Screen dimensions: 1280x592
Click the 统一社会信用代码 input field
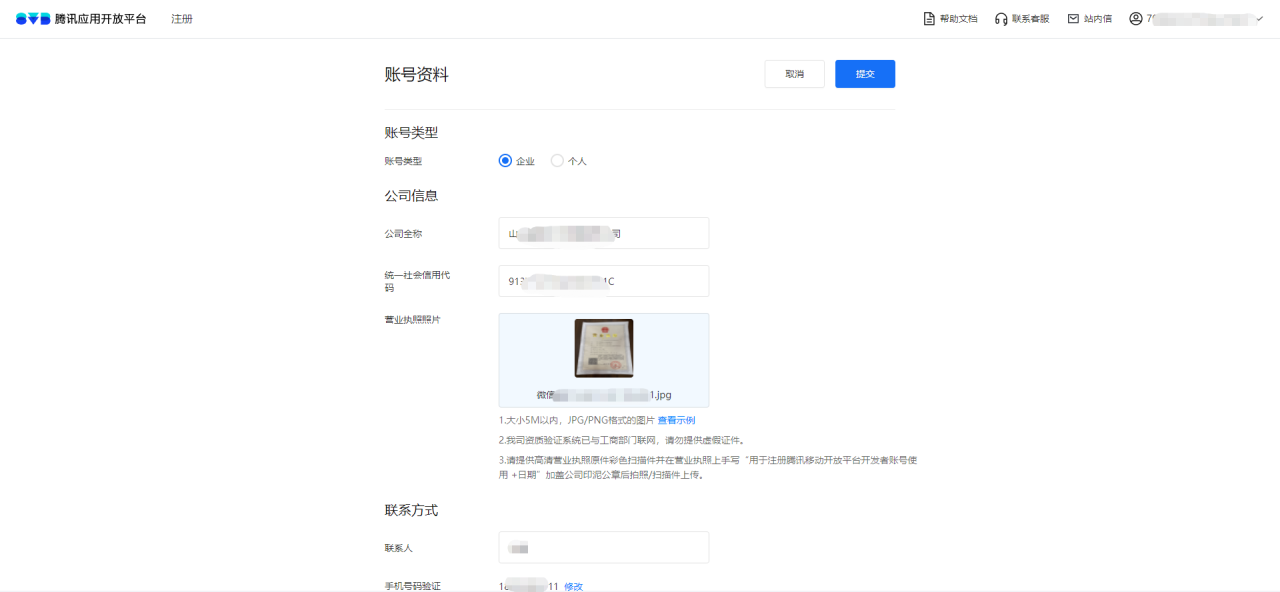[x=603, y=281]
